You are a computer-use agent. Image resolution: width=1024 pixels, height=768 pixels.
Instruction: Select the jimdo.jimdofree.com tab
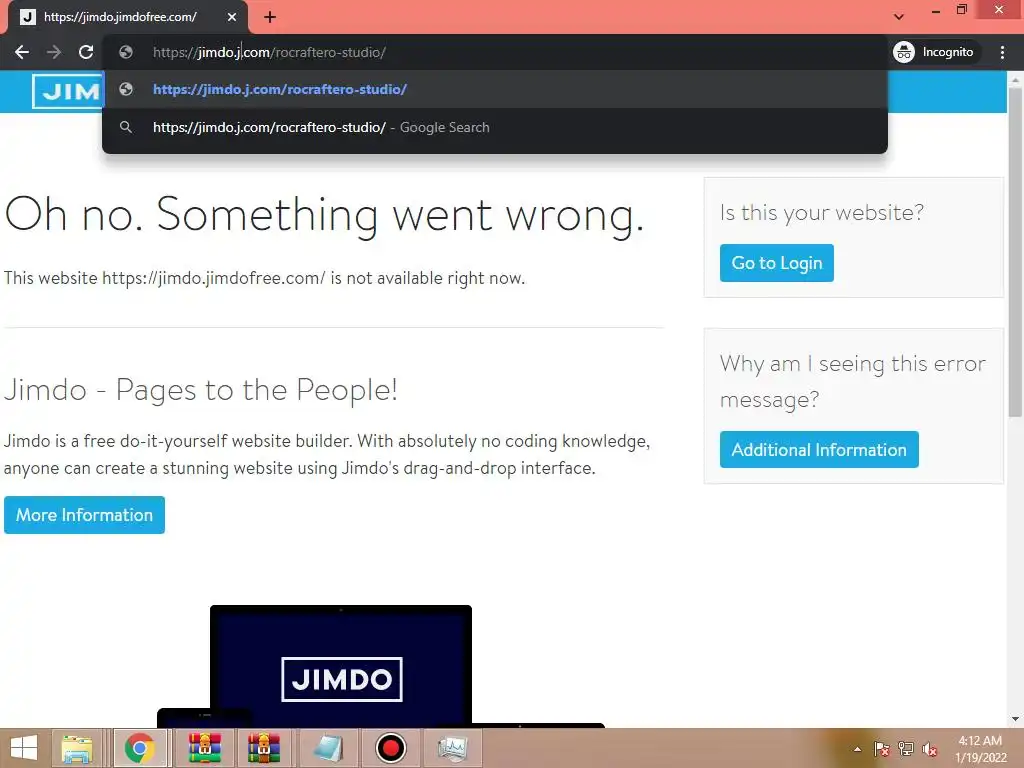click(x=127, y=17)
